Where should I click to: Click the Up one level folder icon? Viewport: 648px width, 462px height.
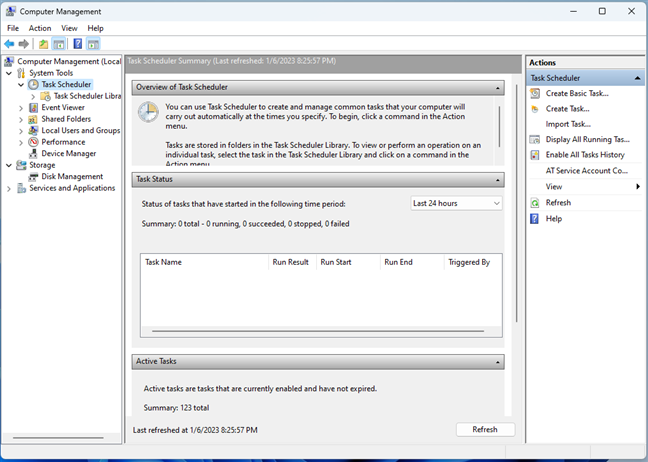click(43, 44)
